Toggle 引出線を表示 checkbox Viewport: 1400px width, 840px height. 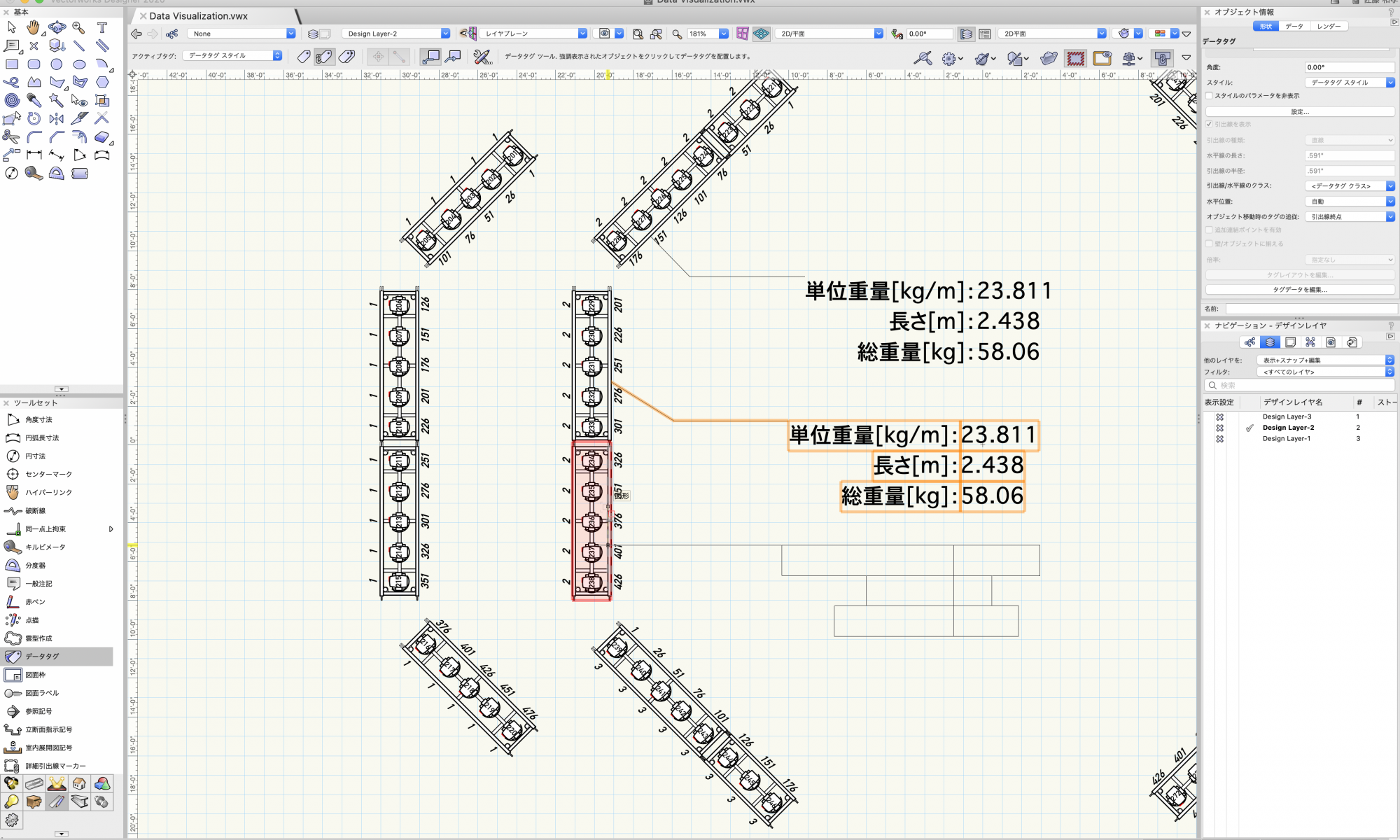[x=1209, y=124]
